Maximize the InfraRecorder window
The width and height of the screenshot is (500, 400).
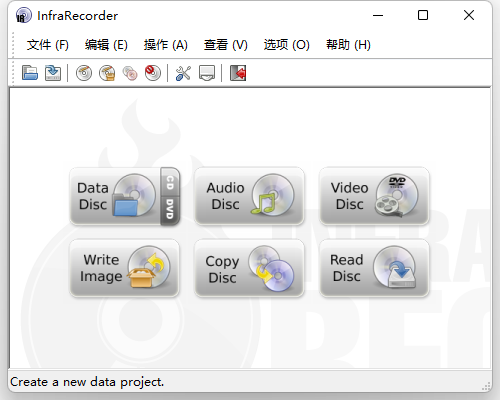423,15
